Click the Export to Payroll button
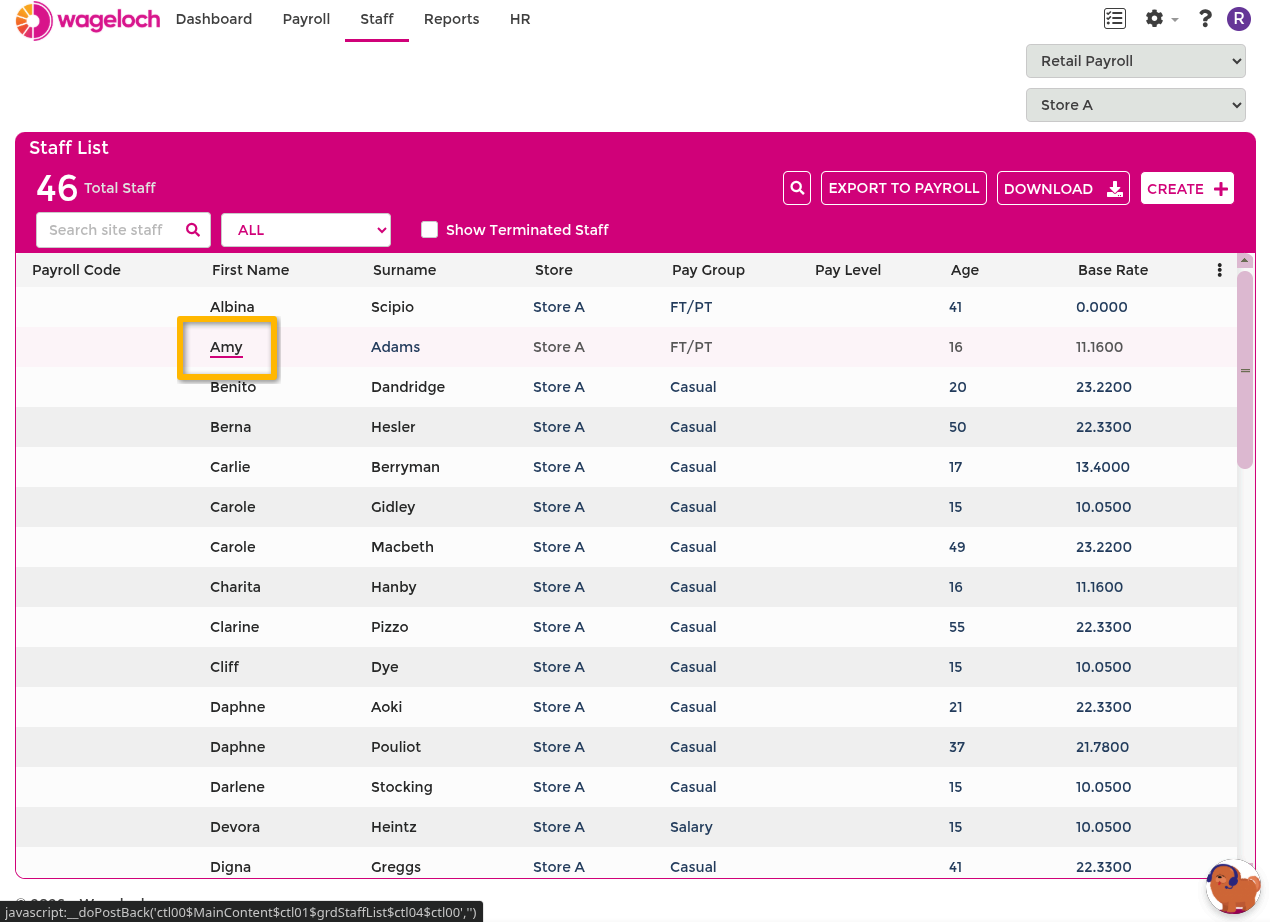The height and width of the screenshot is (922, 1270). [904, 188]
